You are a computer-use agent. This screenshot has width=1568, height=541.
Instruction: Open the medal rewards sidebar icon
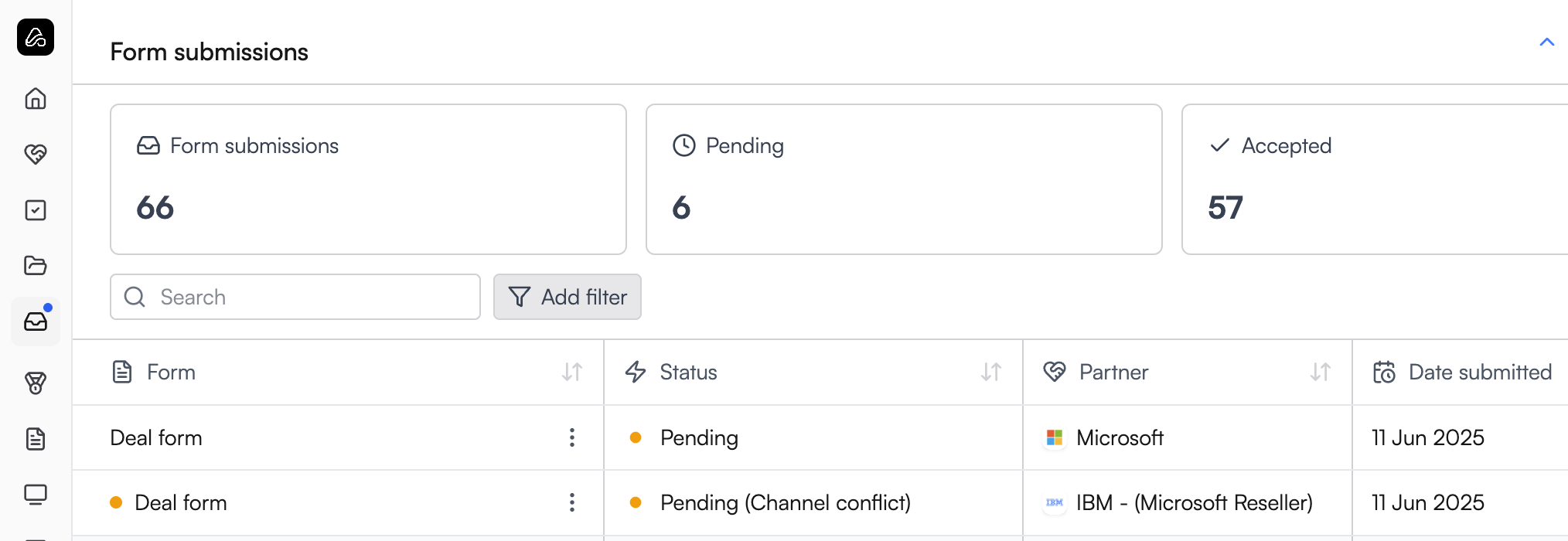[36, 383]
